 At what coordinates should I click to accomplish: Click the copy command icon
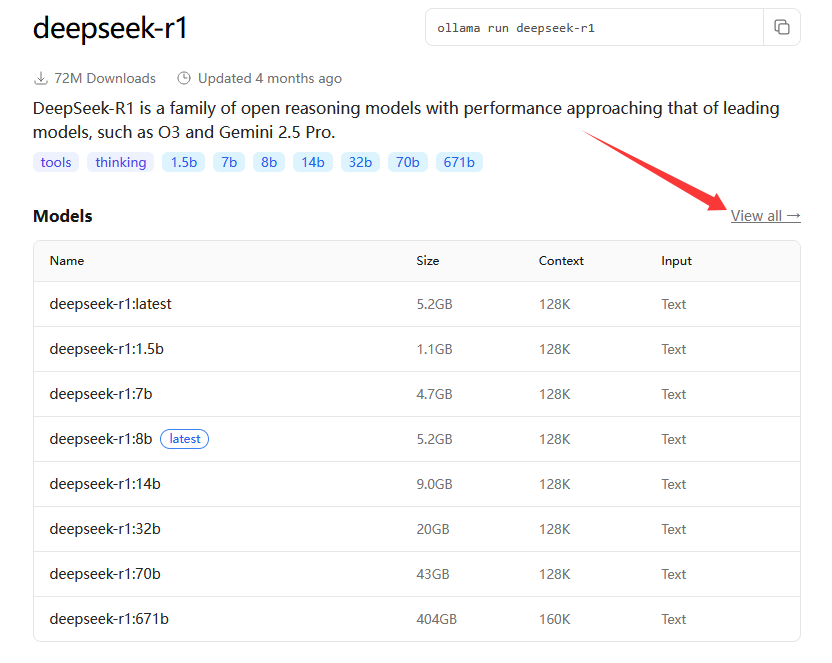[782, 28]
